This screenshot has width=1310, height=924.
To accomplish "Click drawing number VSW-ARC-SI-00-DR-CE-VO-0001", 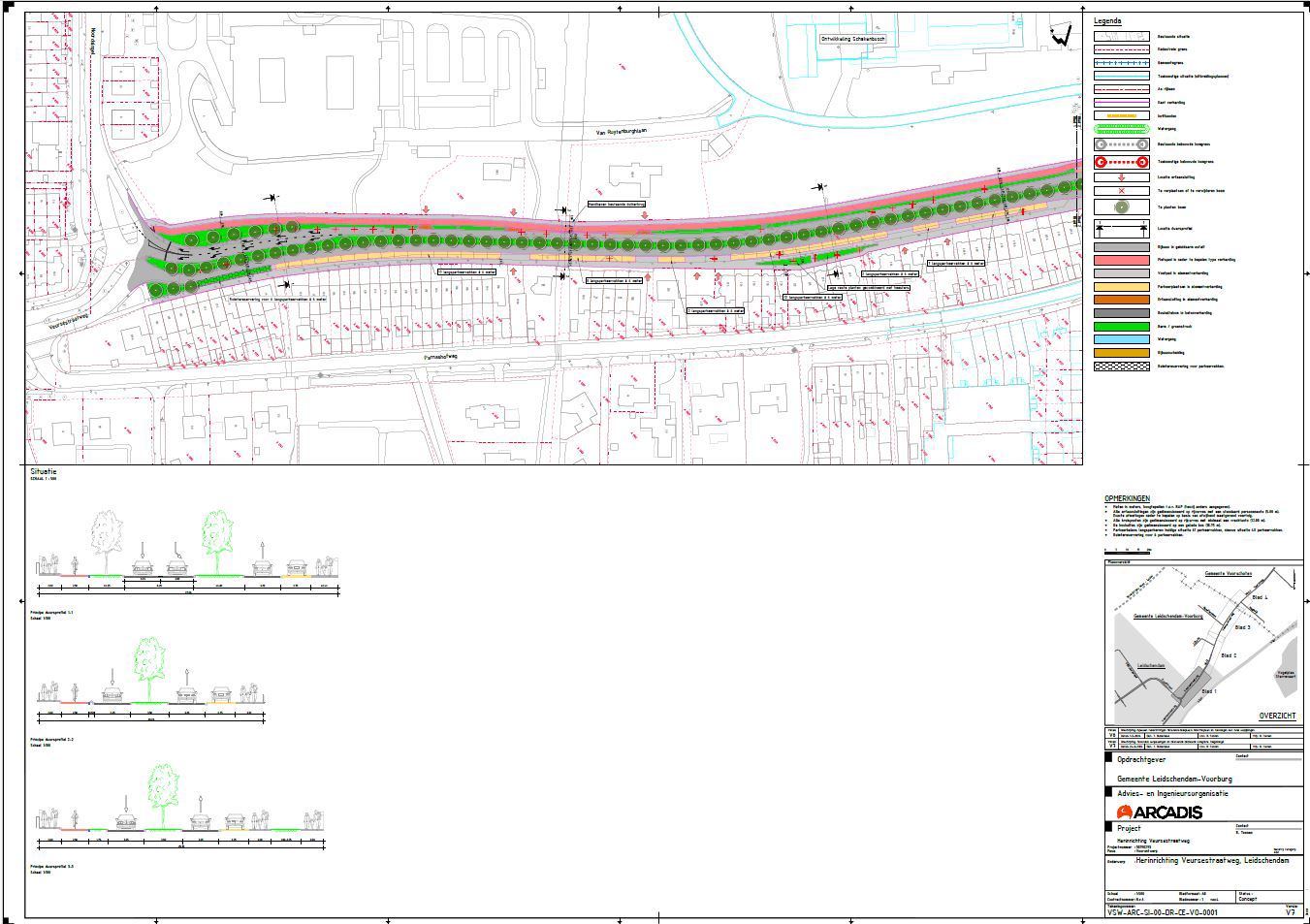I will (1162, 912).
